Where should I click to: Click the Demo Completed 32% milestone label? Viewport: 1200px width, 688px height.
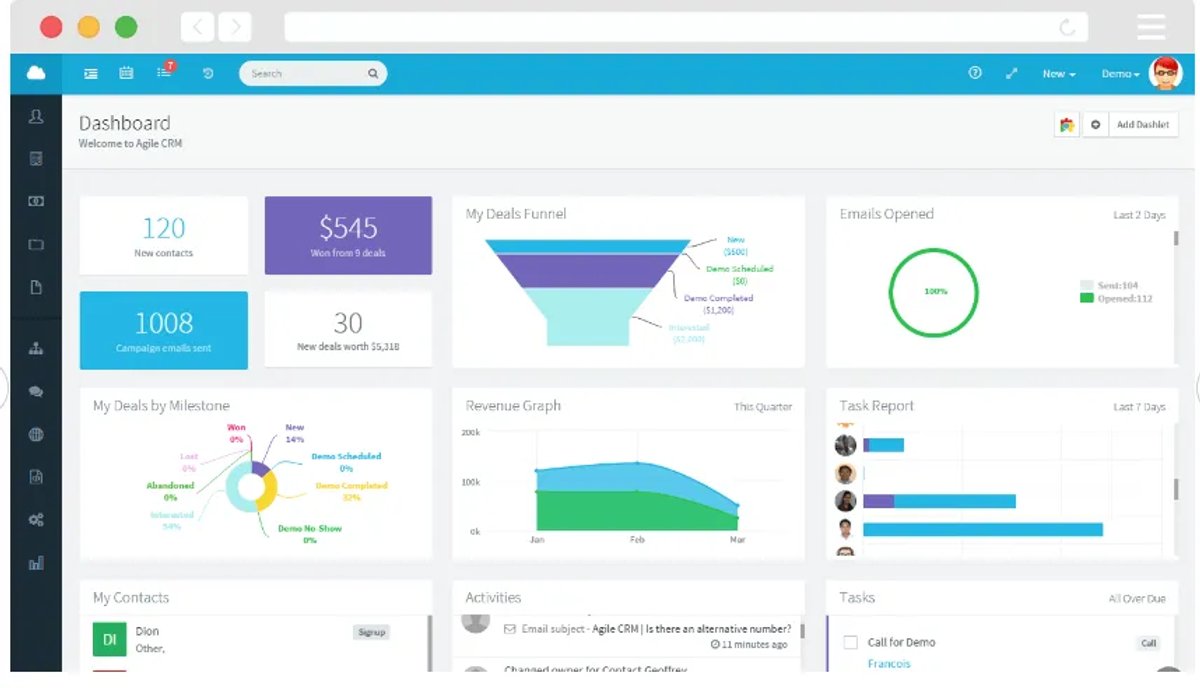click(x=351, y=491)
